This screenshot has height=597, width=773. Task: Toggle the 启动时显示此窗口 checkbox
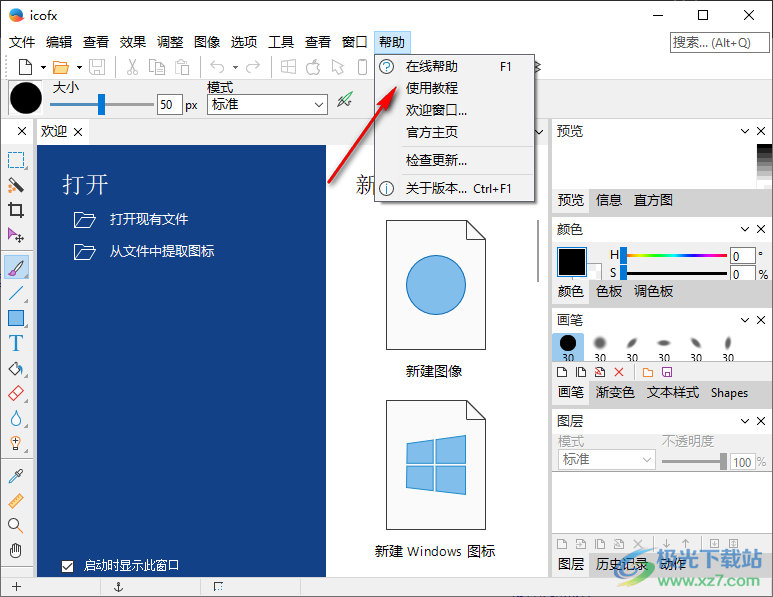click(68, 566)
